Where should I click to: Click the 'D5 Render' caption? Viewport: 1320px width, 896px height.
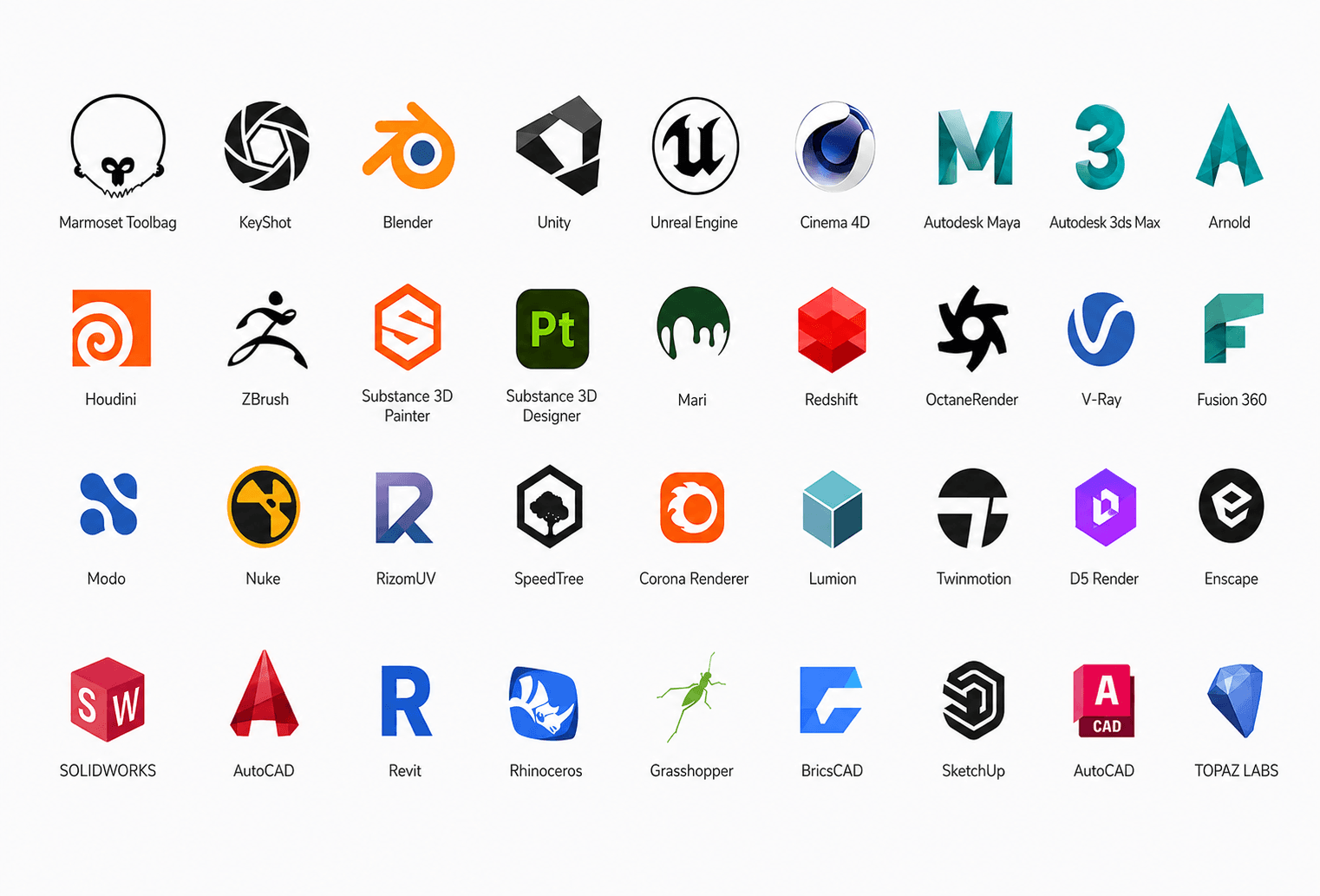[1104, 579]
